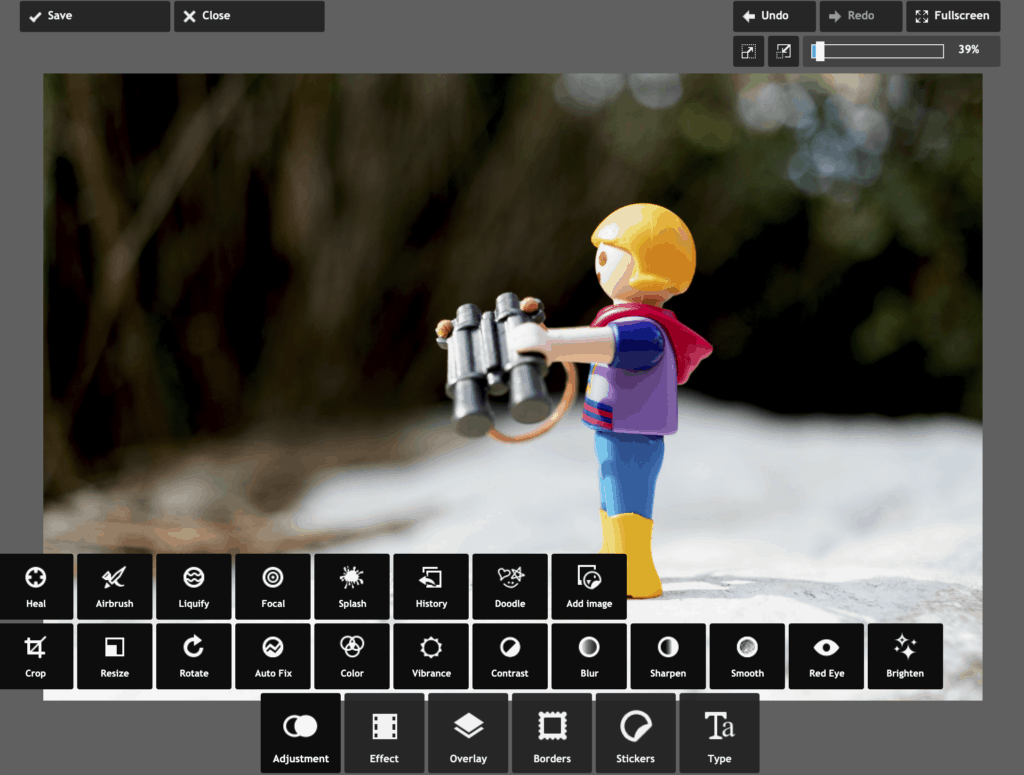The height and width of the screenshot is (775, 1024).
Task: Select the Red Eye tool
Action: pyautogui.click(x=826, y=656)
